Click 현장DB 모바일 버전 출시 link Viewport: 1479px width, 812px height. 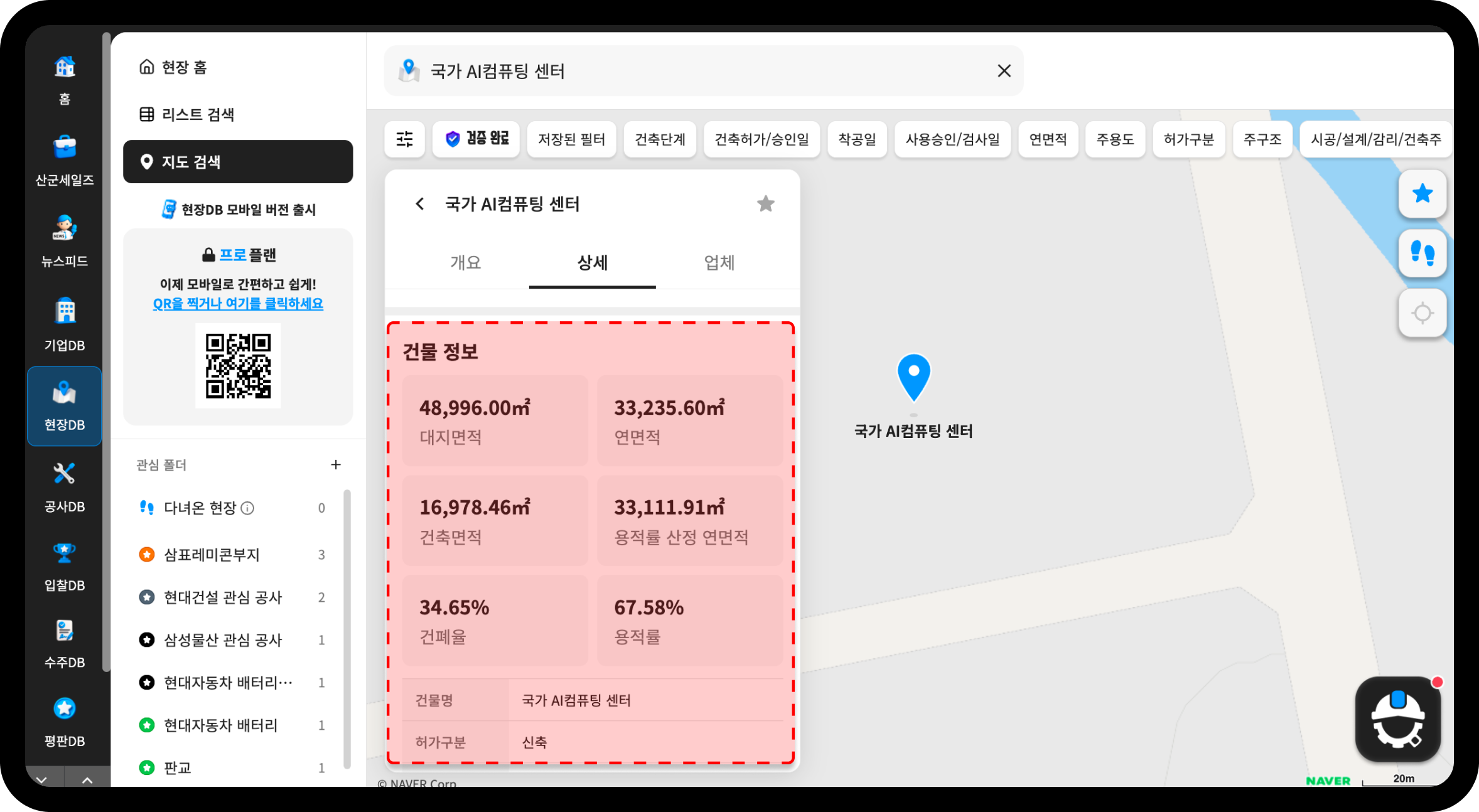click(239, 209)
